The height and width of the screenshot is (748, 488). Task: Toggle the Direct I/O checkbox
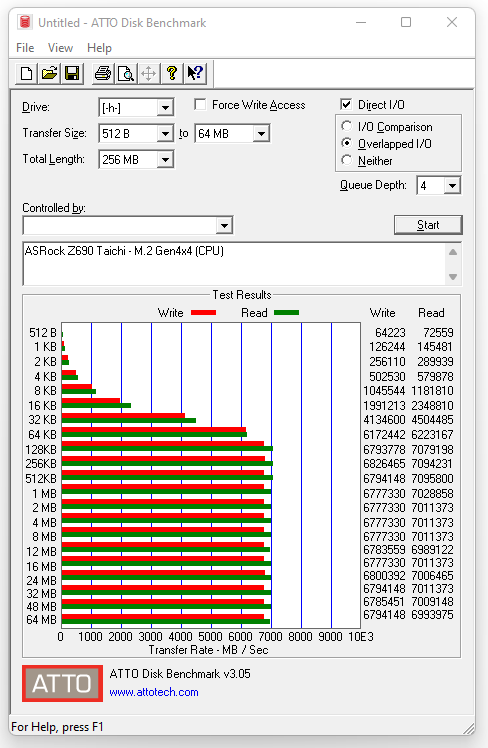pos(346,104)
